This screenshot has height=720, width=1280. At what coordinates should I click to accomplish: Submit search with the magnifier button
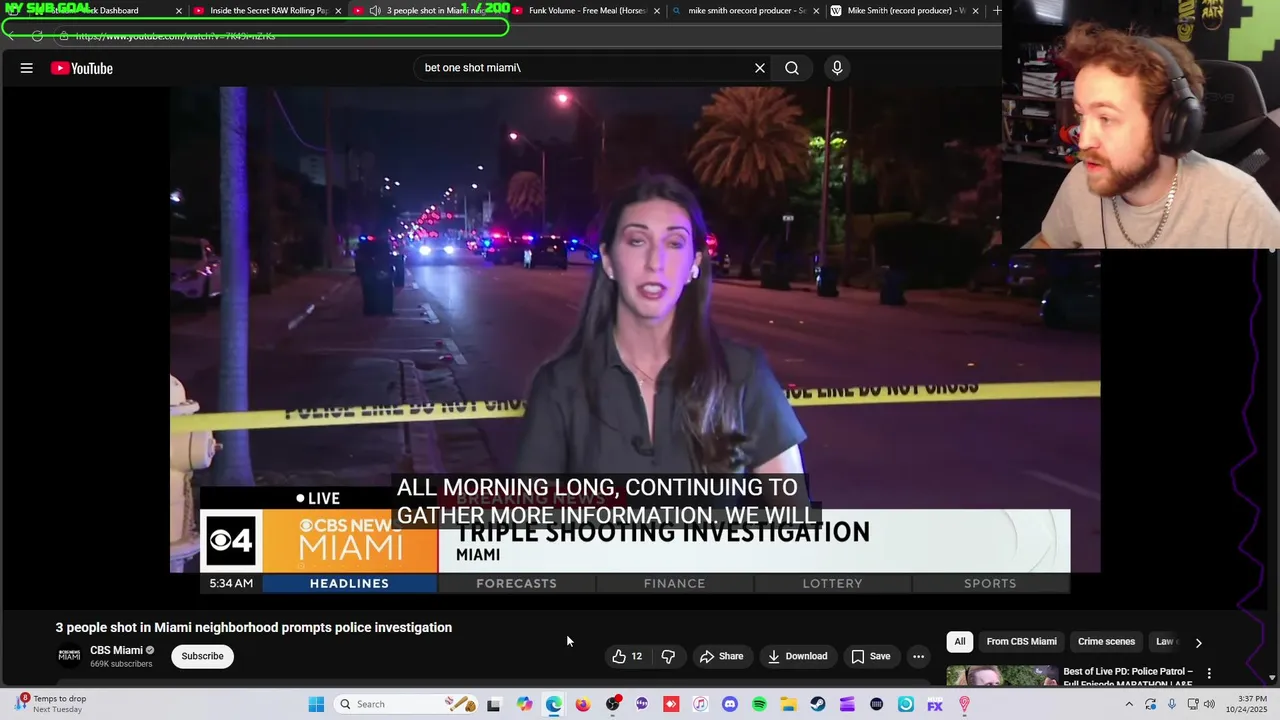pyautogui.click(x=792, y=68)
